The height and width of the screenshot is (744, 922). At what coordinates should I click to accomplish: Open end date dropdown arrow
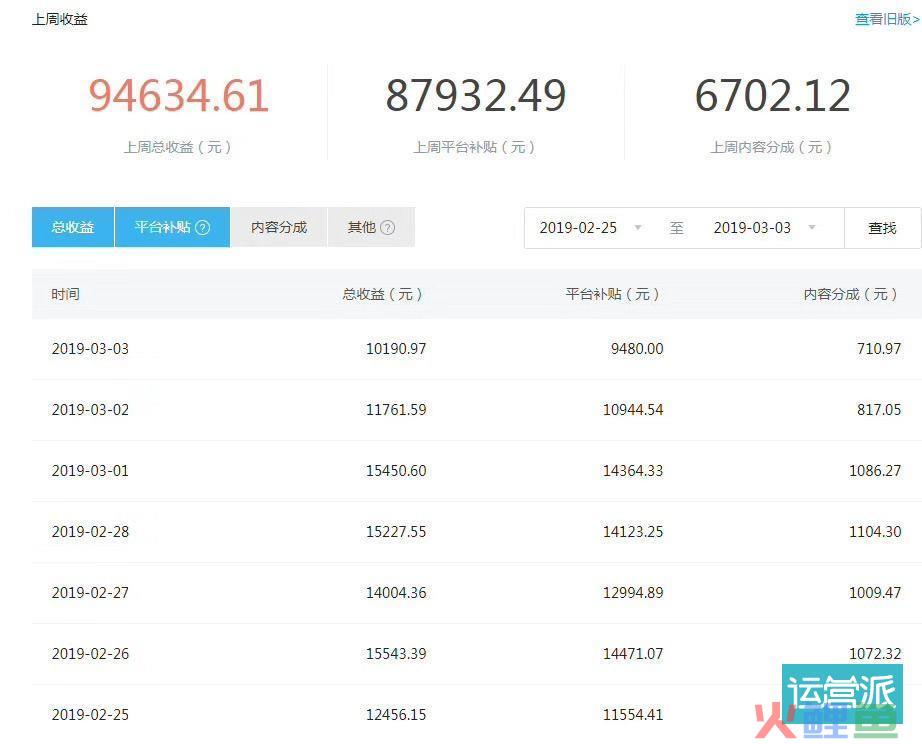pos(812,228)
